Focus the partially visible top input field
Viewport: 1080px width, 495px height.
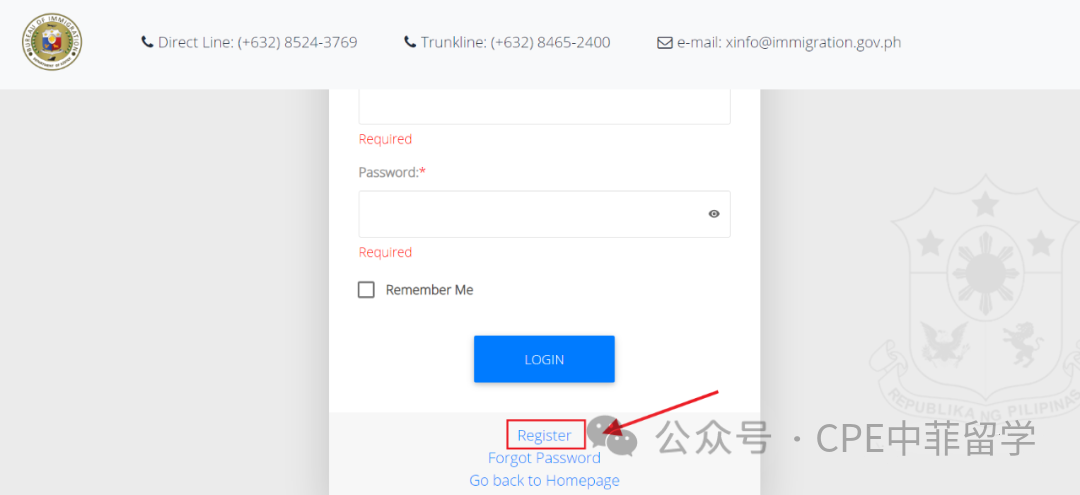(x=544, y=107)
